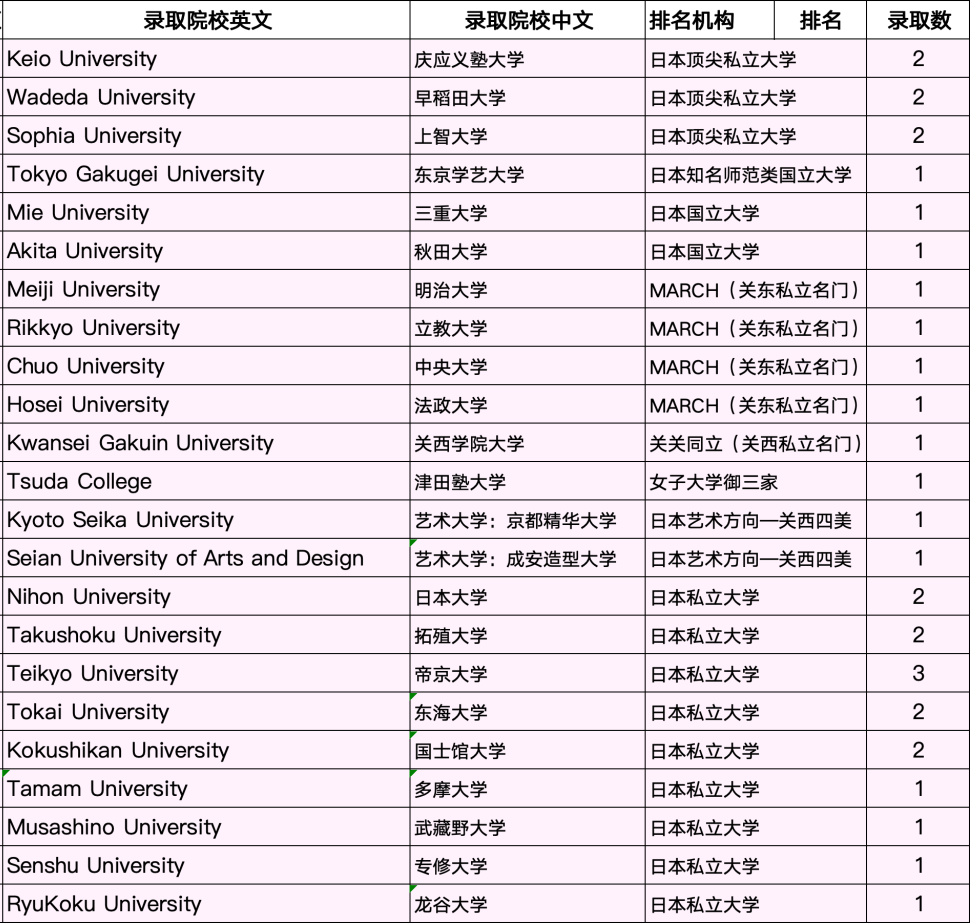Click 关关同立（关西私立名门）ranking cell

tap(755, 443)
